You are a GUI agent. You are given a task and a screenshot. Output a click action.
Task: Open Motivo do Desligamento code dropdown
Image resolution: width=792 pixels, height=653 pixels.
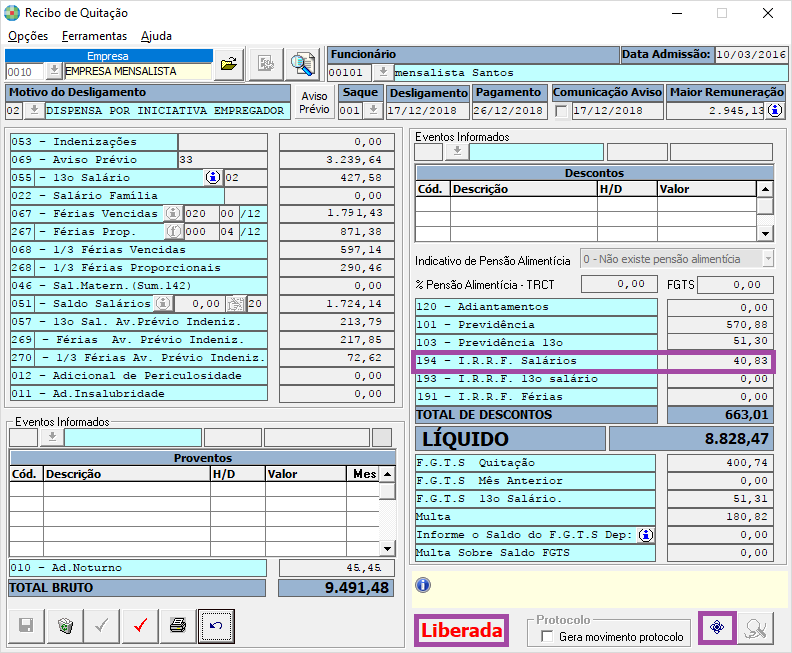[x=34, y=110]
